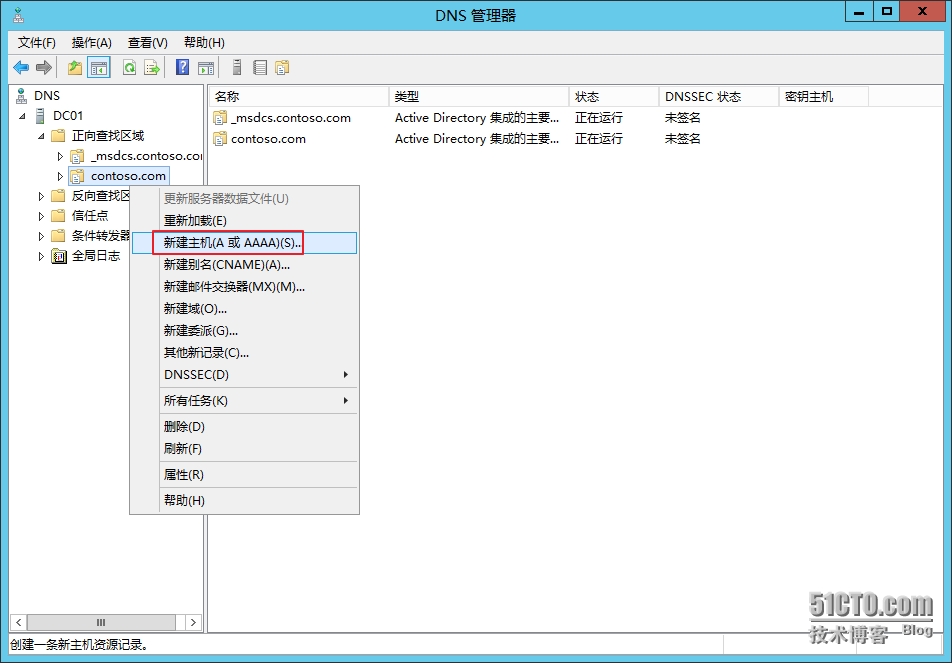Viewport: 952px width, 663px height.
Task: Click the green Refresh toolbar icon
Action: pos(129,68)
